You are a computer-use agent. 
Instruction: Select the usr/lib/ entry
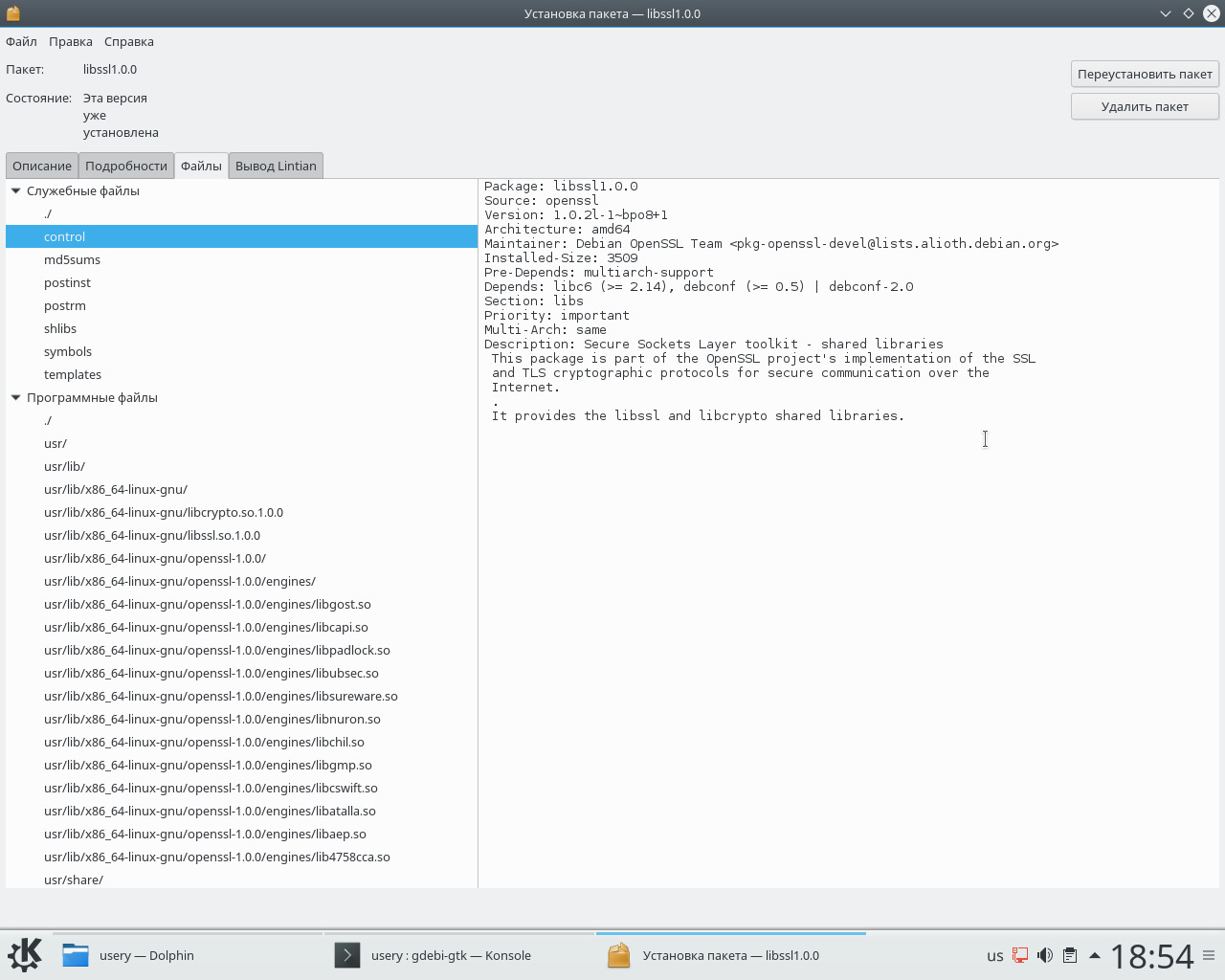(241, 466)
